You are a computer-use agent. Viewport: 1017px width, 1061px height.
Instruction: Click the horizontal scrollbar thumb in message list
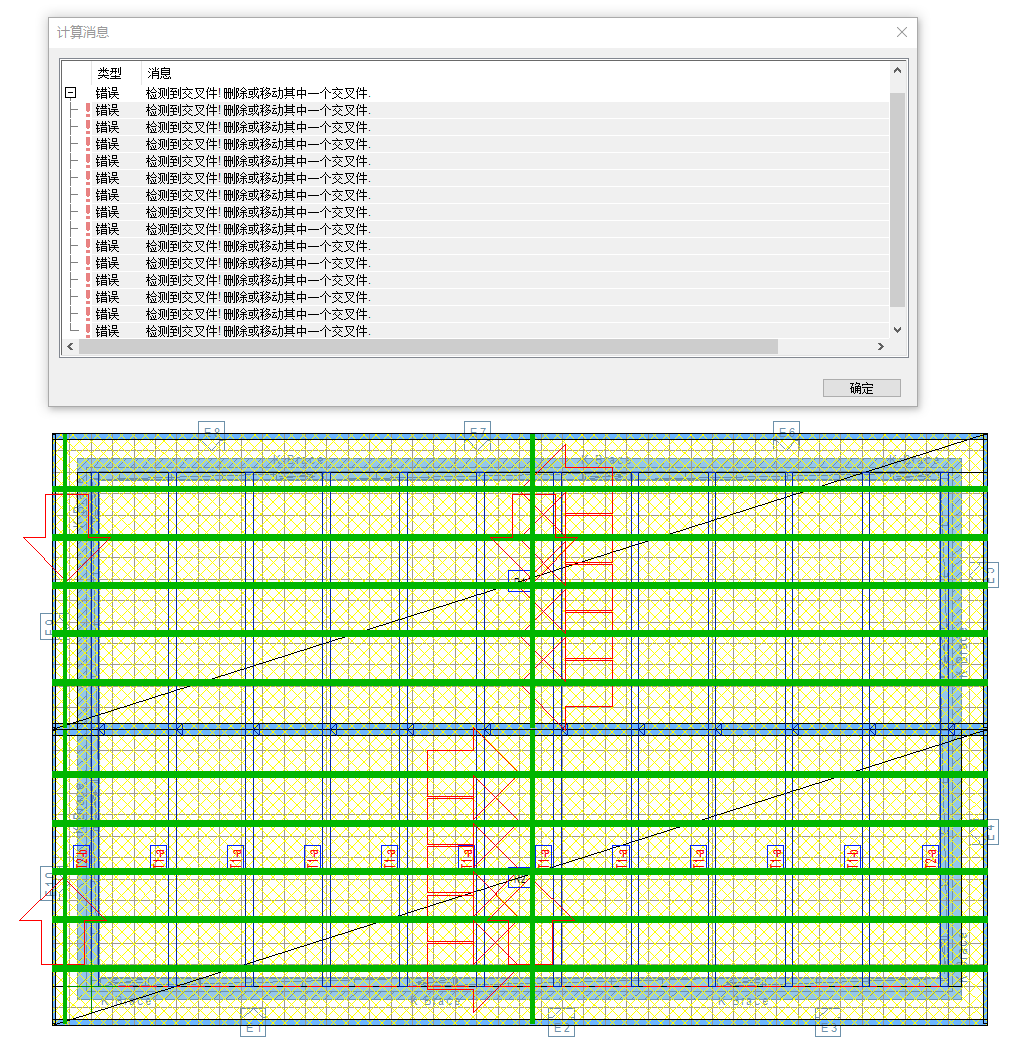point(428,346)
